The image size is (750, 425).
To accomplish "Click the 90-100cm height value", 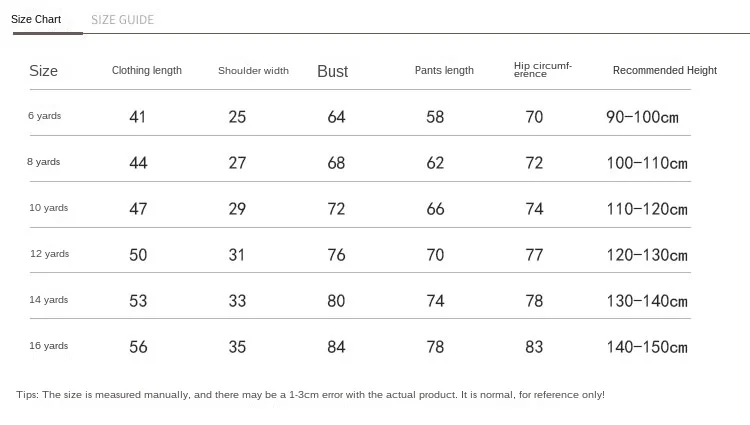I will (642, 117).
